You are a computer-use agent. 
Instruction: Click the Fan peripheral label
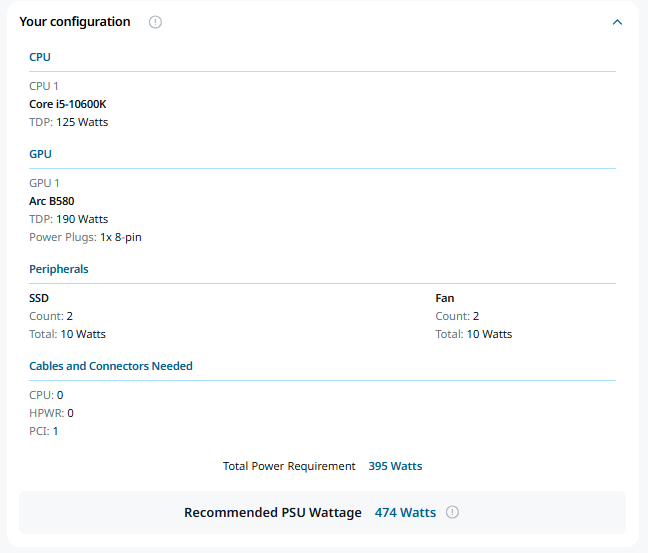point(445,298)
